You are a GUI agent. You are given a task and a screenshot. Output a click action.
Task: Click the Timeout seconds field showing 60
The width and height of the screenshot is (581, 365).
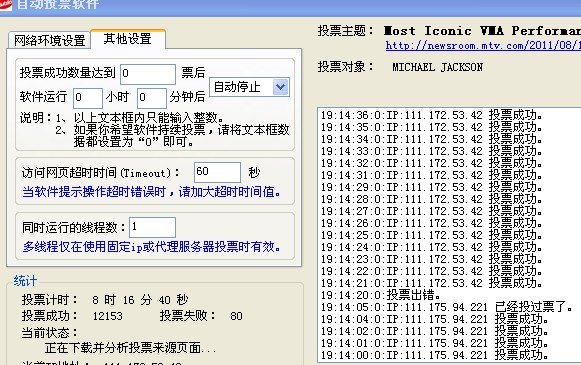tap(217, 172)
